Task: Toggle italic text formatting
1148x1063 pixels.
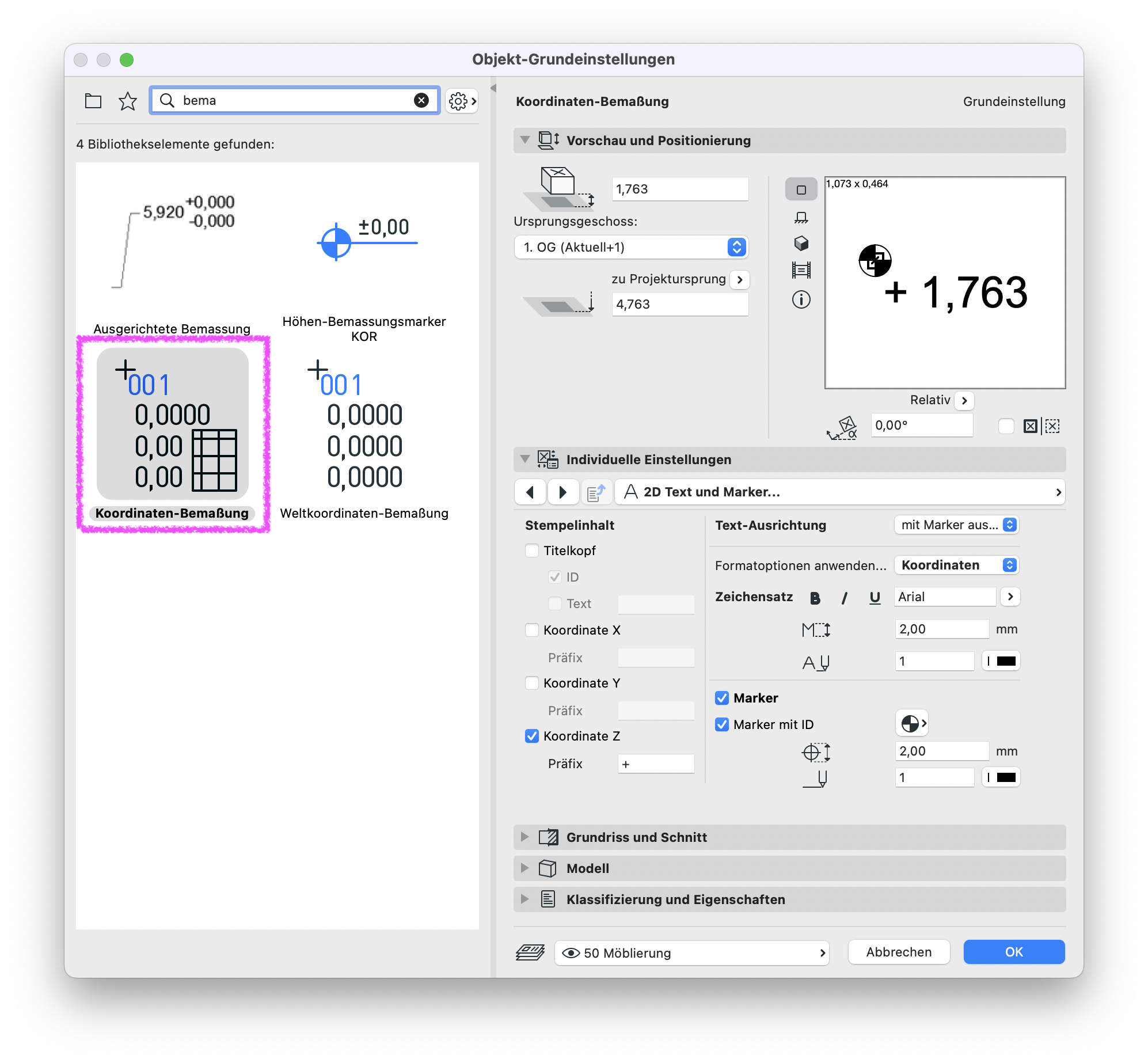Action: point(844,598)
